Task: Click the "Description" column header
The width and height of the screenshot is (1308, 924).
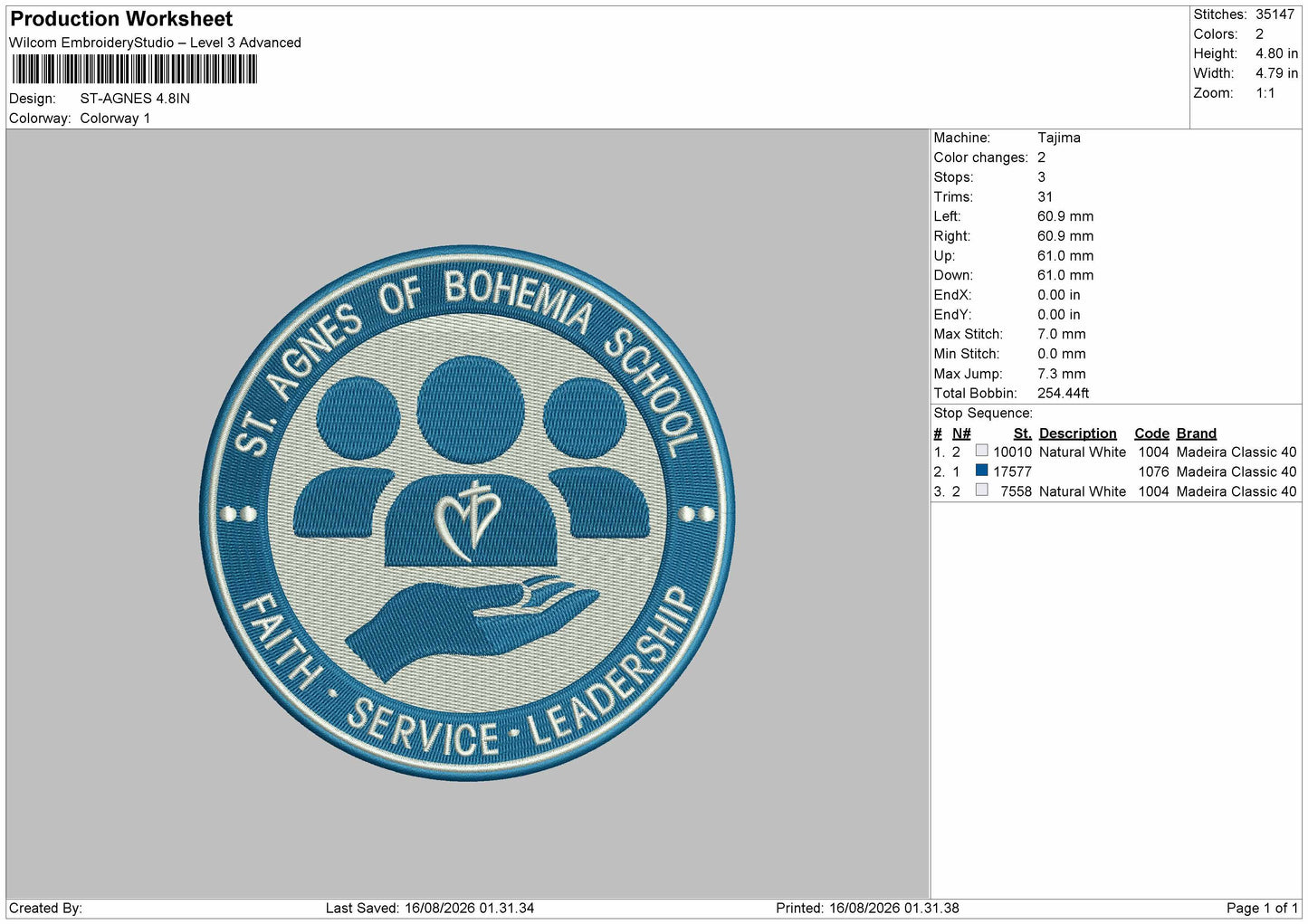Action: click(x=1078, y=433)
